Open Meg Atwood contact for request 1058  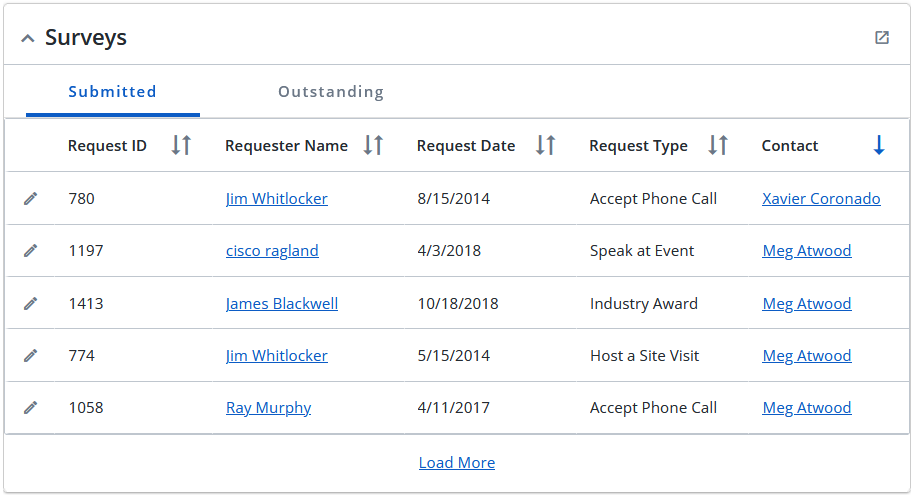coord(806,407)
